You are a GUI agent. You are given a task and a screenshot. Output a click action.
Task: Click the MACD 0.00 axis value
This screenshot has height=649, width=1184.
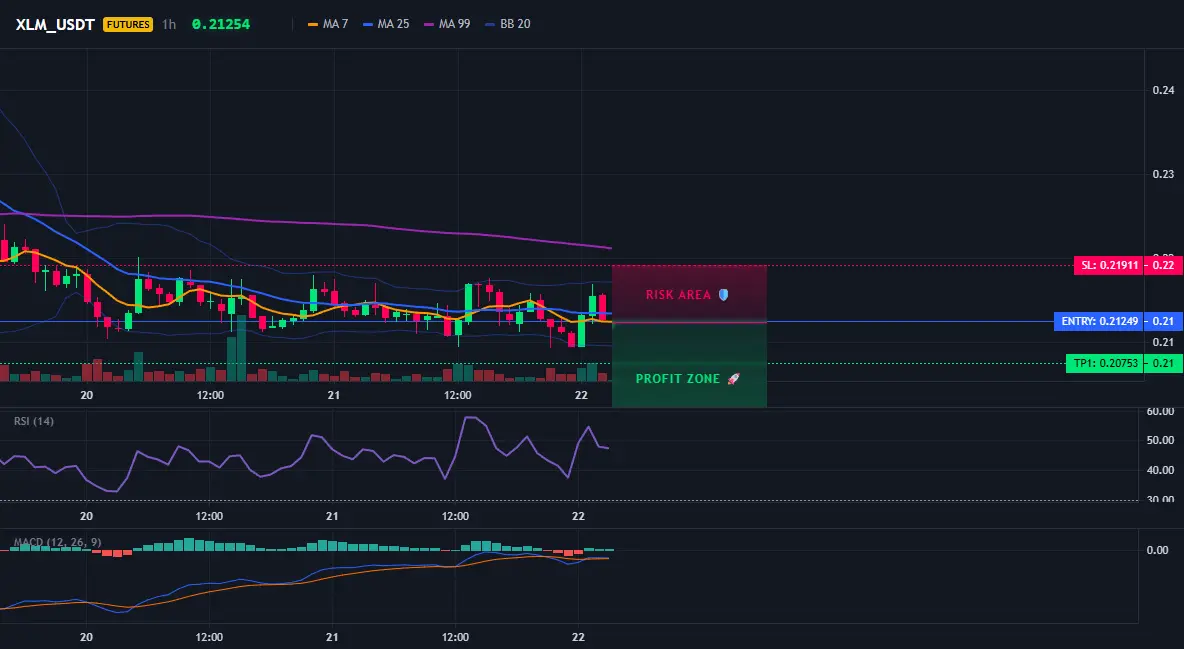[x=1158, y=550]
